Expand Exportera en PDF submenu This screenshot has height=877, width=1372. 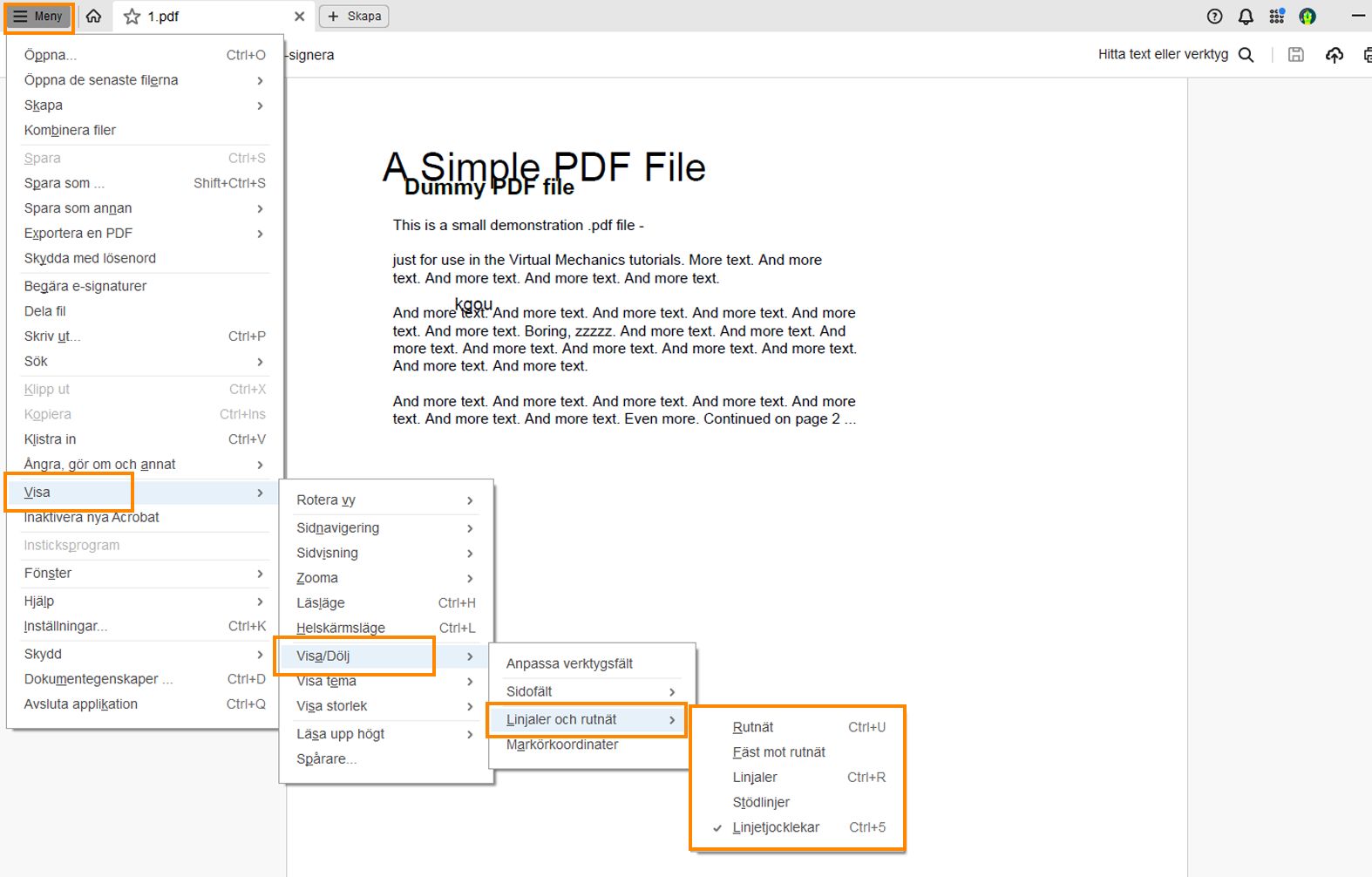point(145,234)
